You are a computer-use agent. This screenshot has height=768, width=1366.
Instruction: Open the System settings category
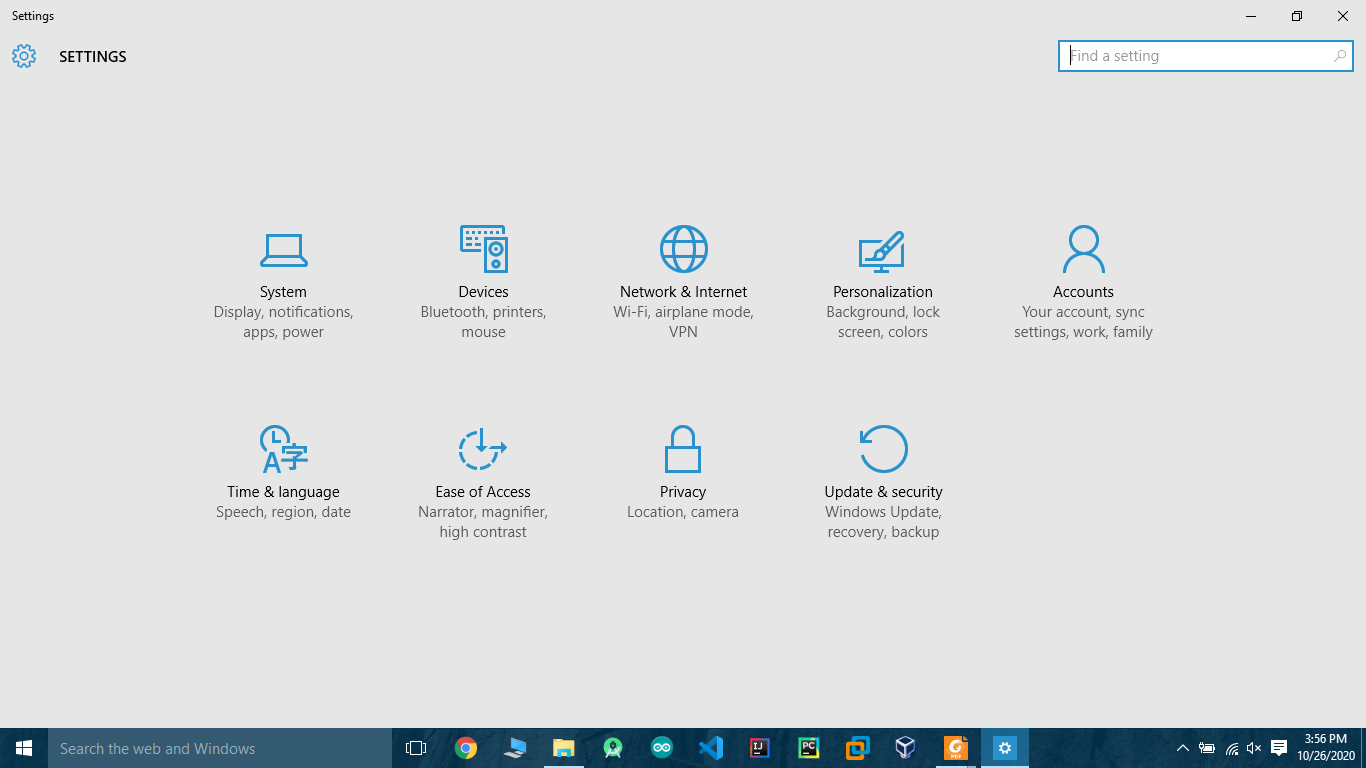coord(283,283)
